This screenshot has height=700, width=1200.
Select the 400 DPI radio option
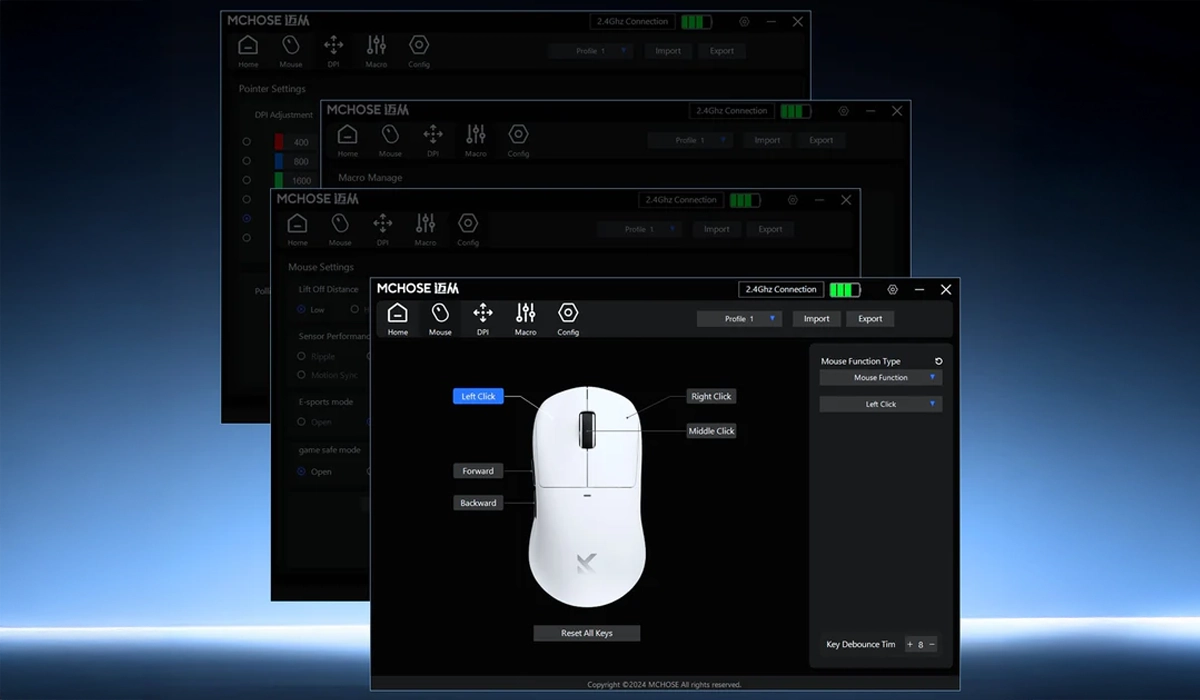coord(246,142)
